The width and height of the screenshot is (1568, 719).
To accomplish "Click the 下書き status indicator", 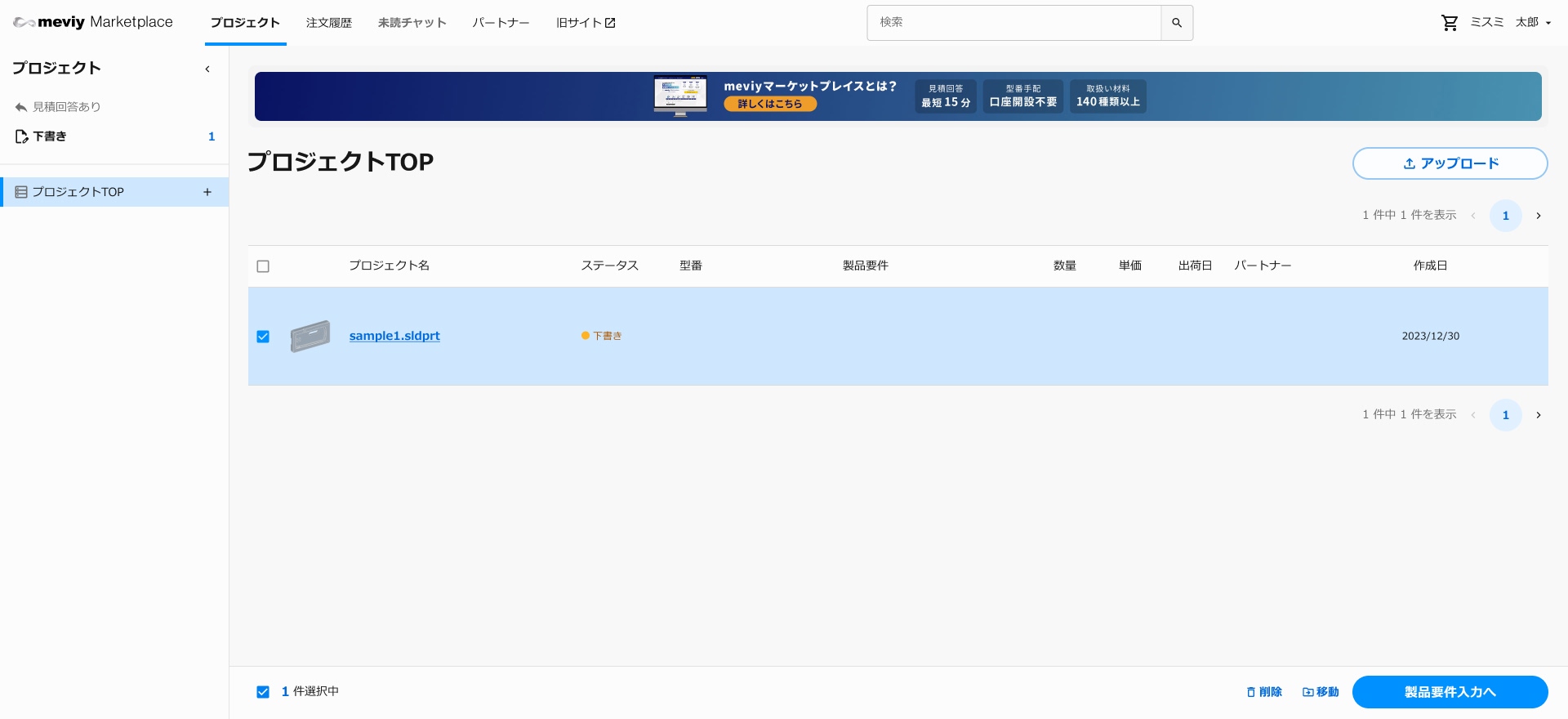I will pos(602,336).
